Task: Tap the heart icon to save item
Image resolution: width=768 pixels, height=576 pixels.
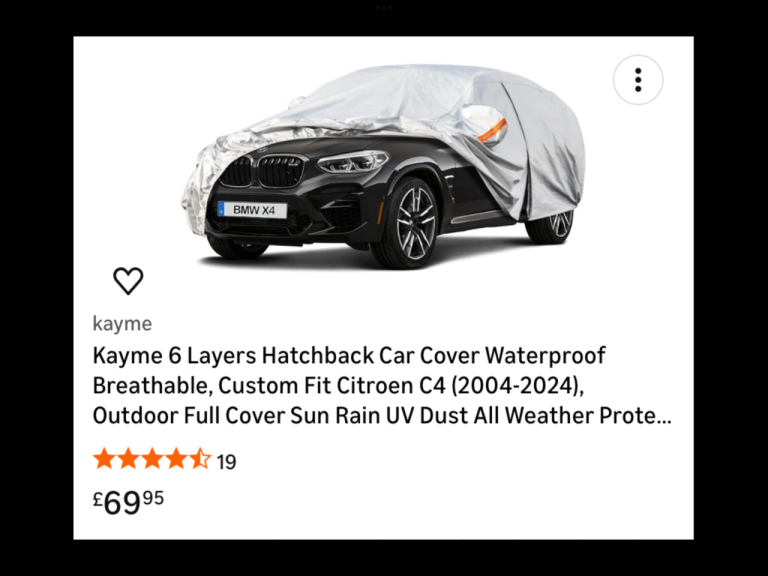Action: [128, 281]
